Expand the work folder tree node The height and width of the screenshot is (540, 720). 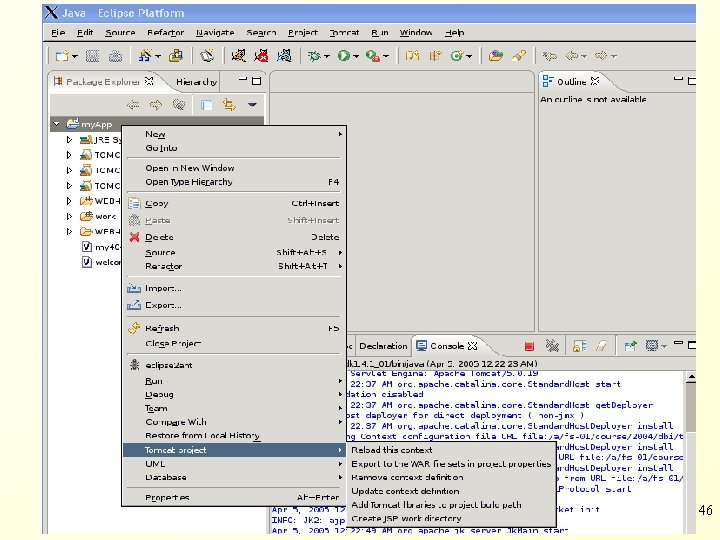(x=69, y=216)
